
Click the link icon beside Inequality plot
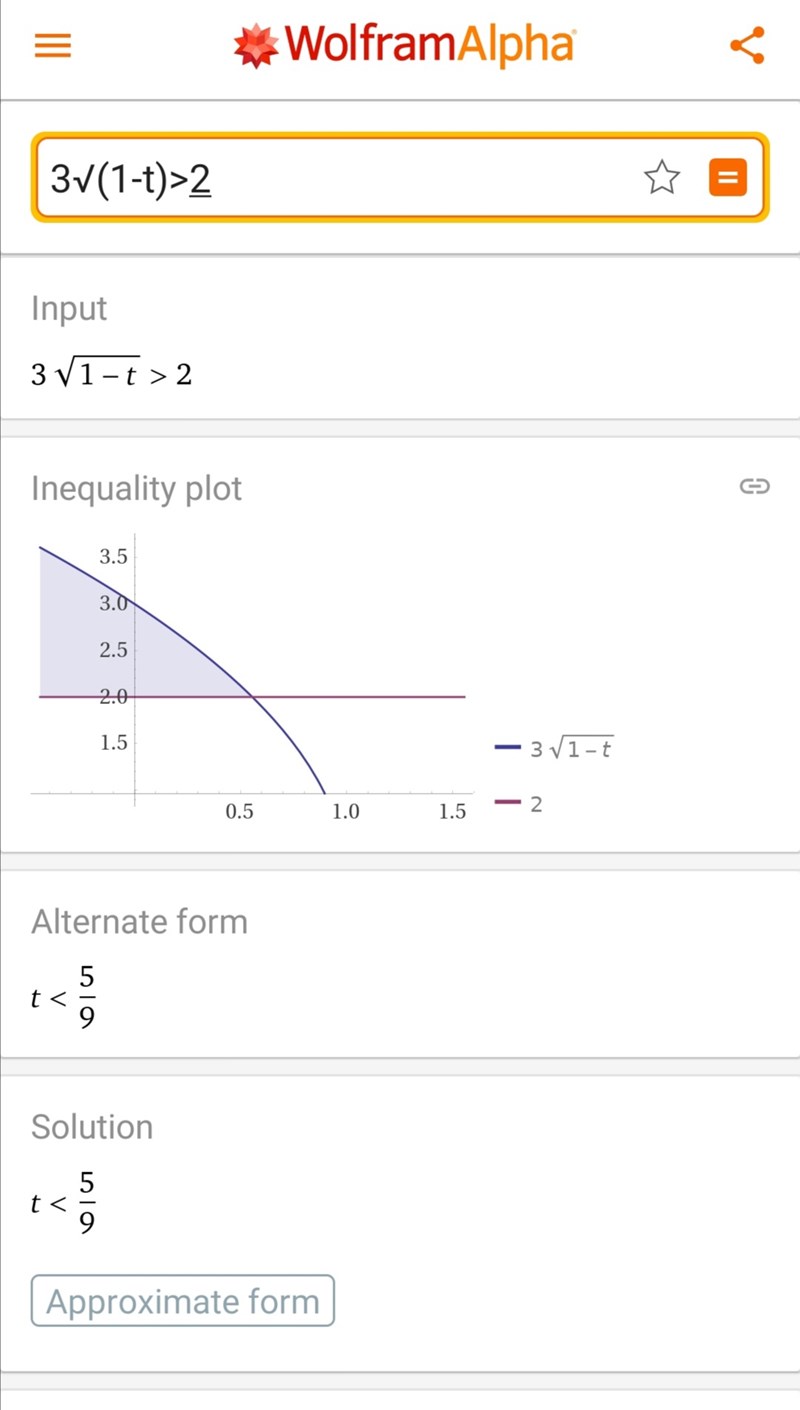pos(753,487)
